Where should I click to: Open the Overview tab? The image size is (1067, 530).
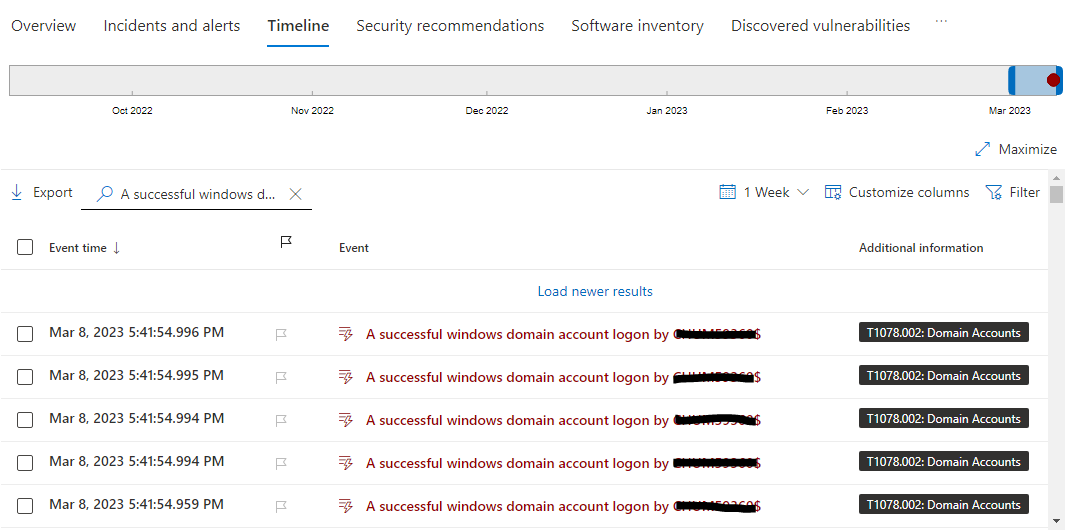click(44, 26)
